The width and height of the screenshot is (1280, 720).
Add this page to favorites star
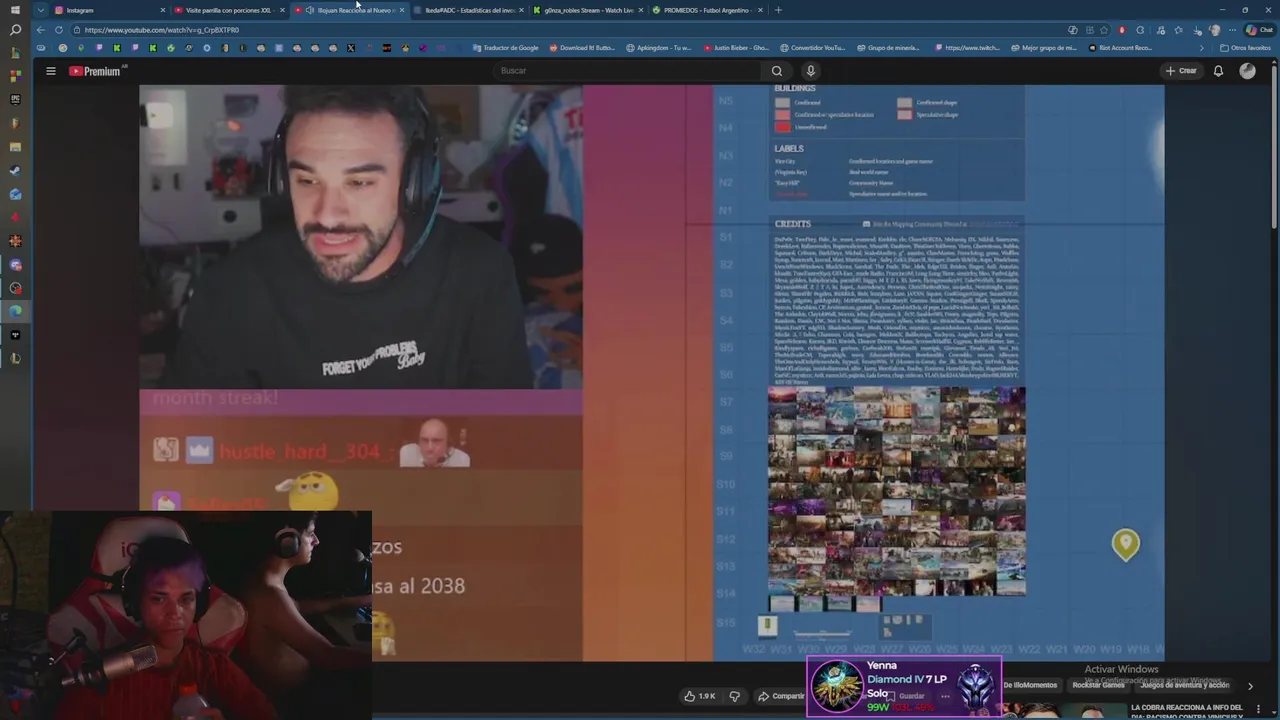1104,30
